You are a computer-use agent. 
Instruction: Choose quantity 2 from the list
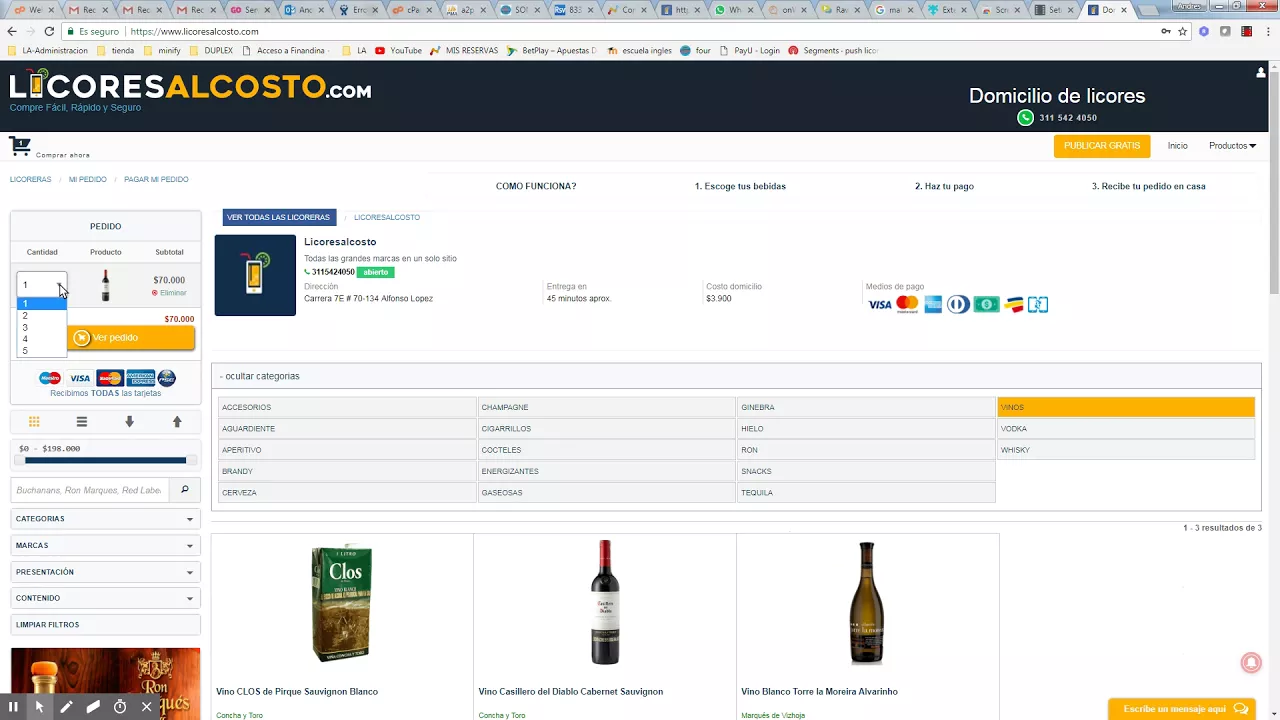coord(42,316)
